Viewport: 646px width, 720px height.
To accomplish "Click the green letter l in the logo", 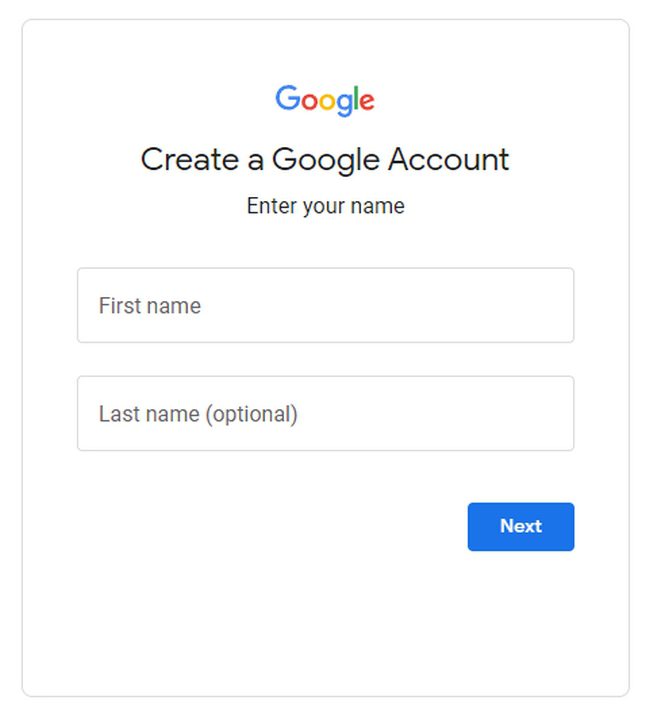I will tap(356, 98).
